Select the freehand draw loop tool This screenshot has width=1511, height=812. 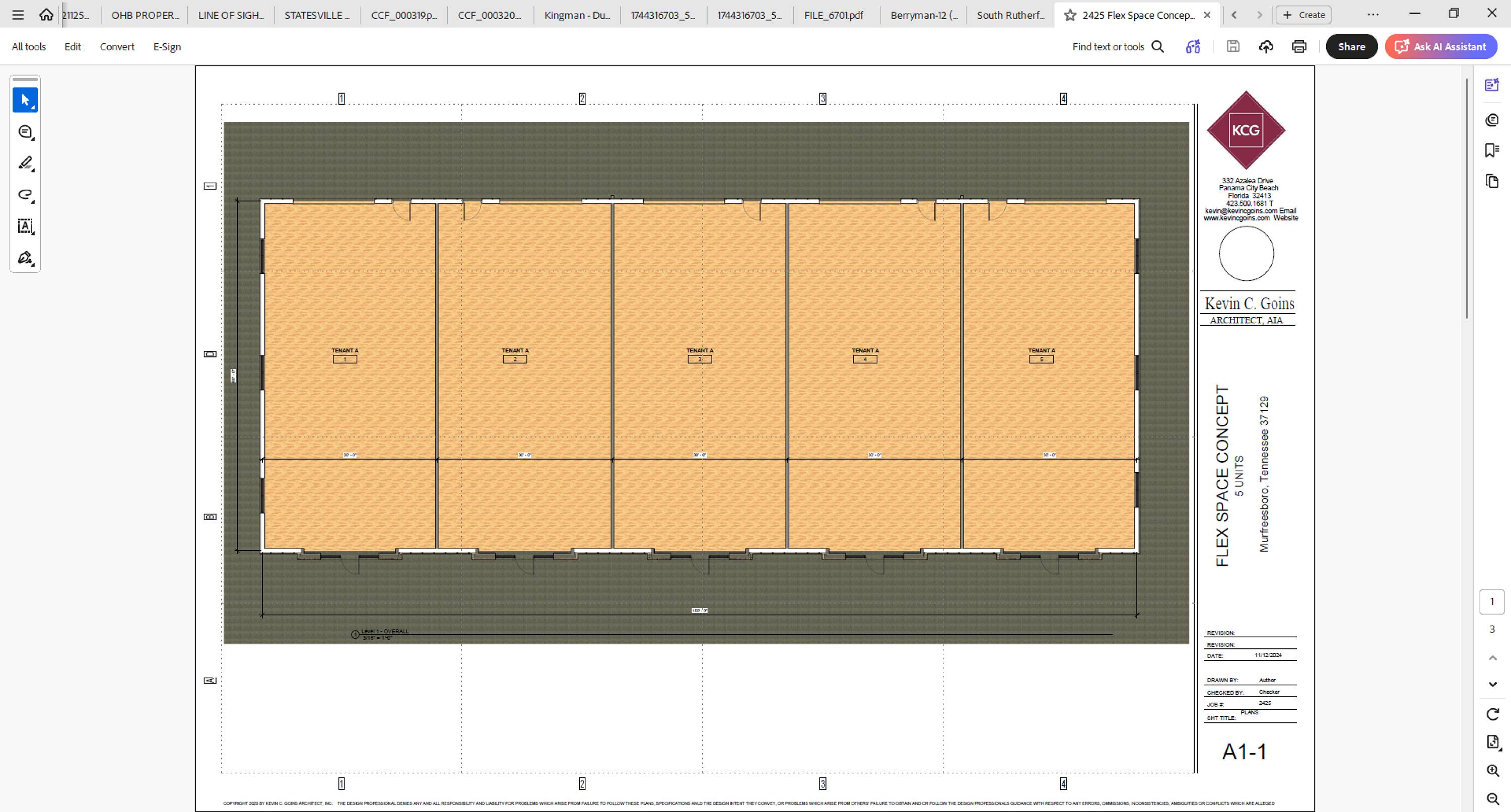tap(25, 195)
